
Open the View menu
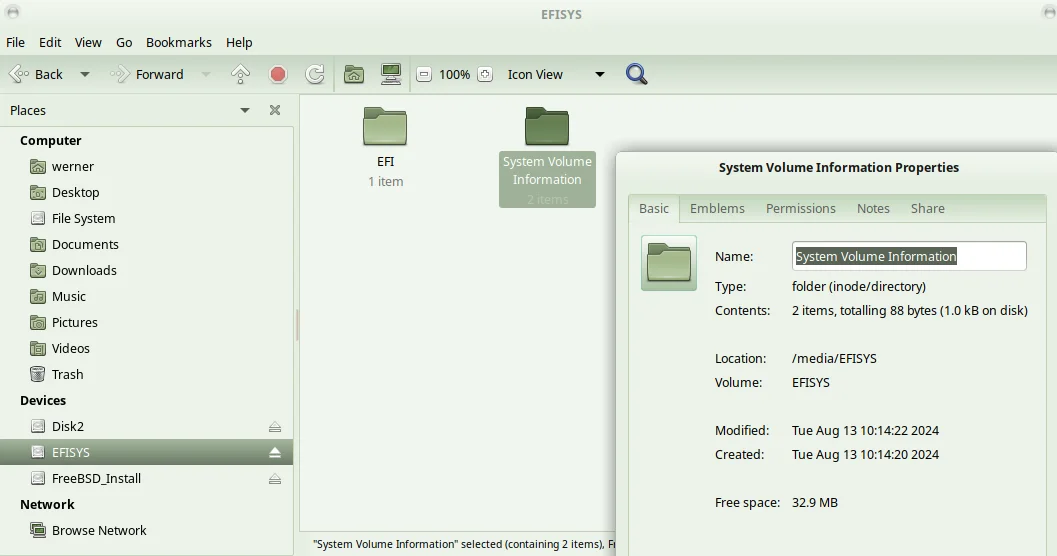[x=88, y=42]
